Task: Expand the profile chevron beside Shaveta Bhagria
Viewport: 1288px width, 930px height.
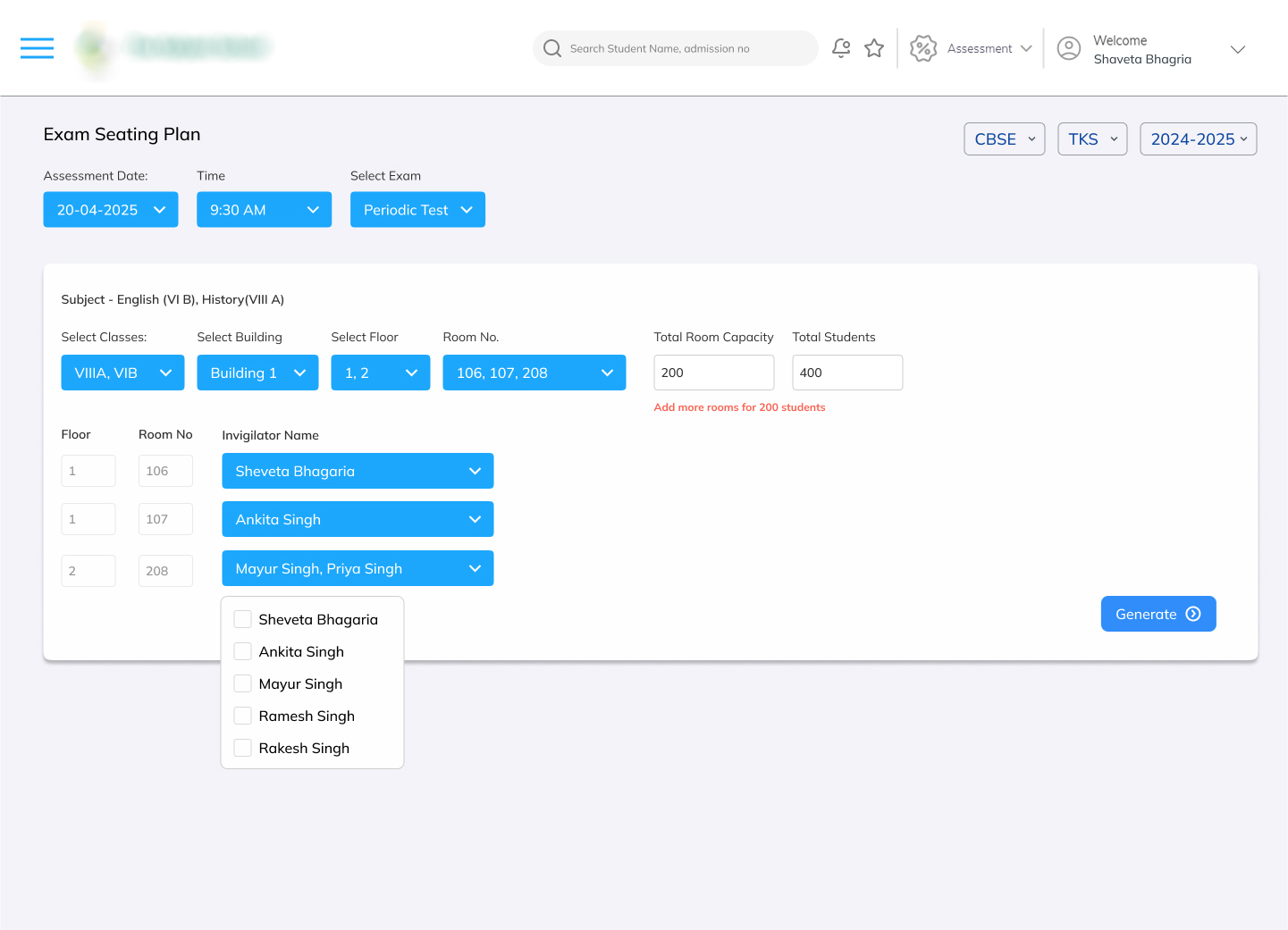Action: (x=1237, y=49)
